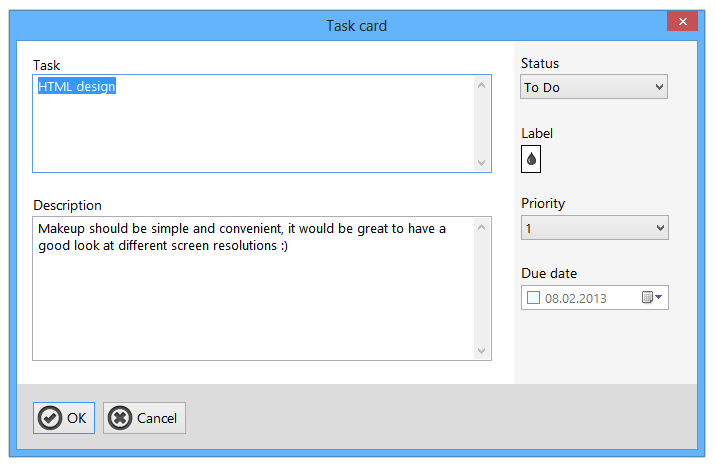Open the due date calendar icon
This screenshot has width=715, height=466.
(x=647, y=297)
